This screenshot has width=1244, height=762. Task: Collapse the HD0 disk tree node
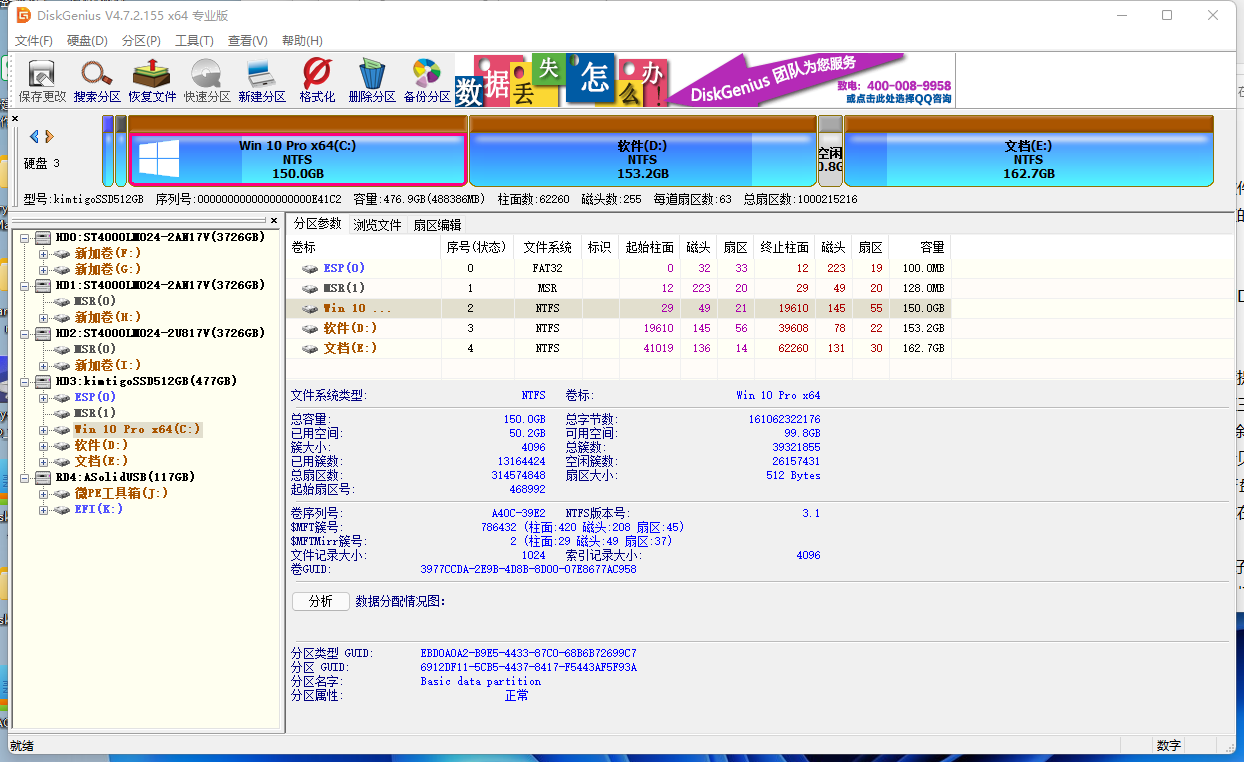click(x=24, y=238)
